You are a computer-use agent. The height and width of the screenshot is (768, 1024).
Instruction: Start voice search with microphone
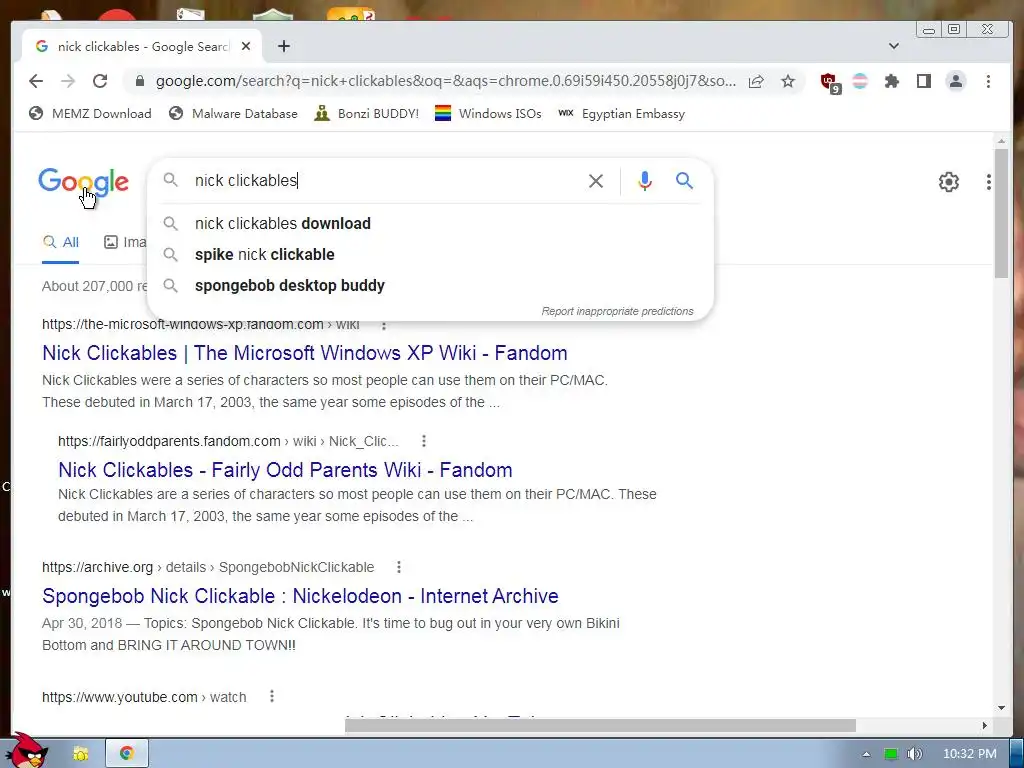point(645,181)
